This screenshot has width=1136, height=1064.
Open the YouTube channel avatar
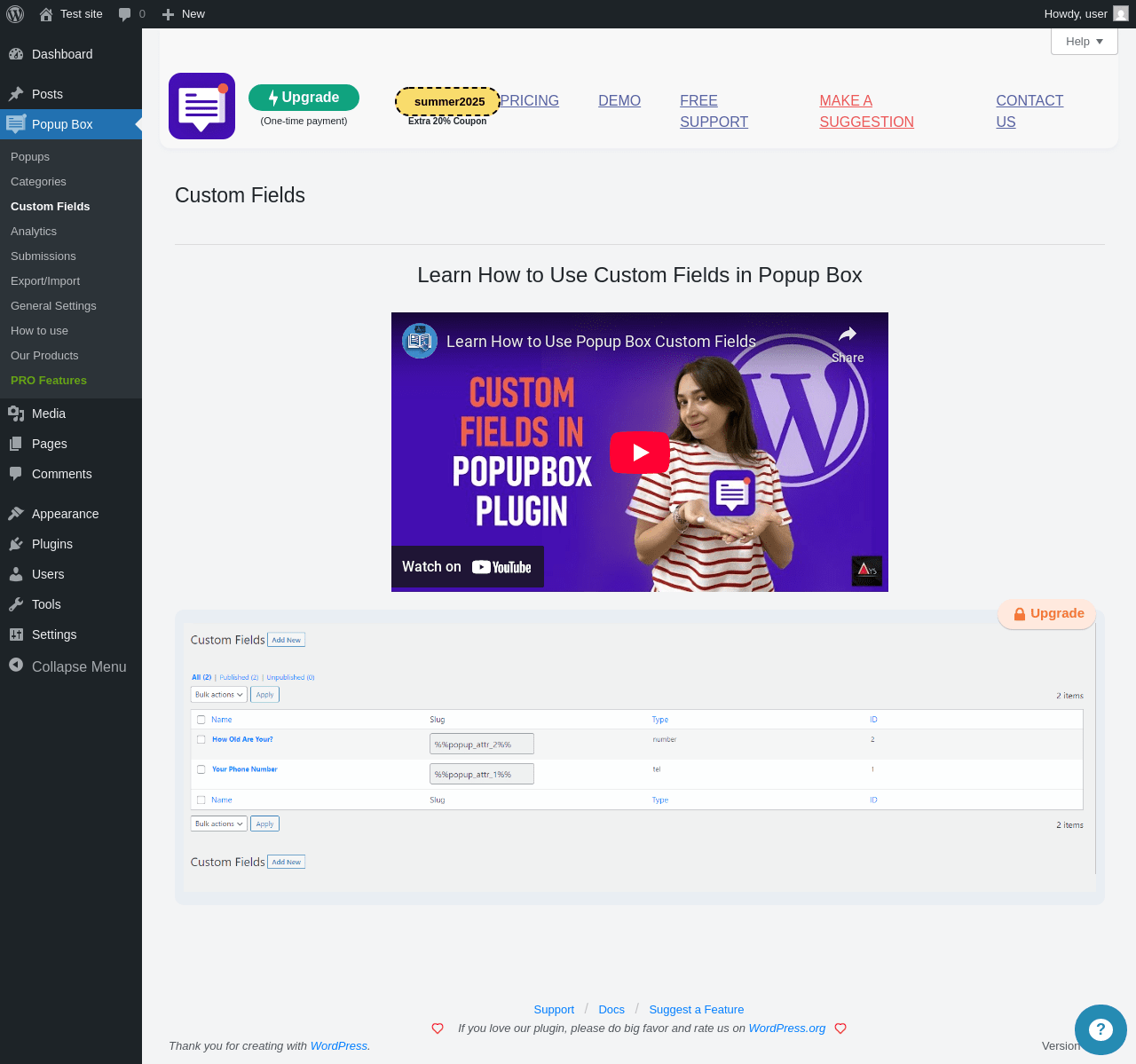(420, 341)
